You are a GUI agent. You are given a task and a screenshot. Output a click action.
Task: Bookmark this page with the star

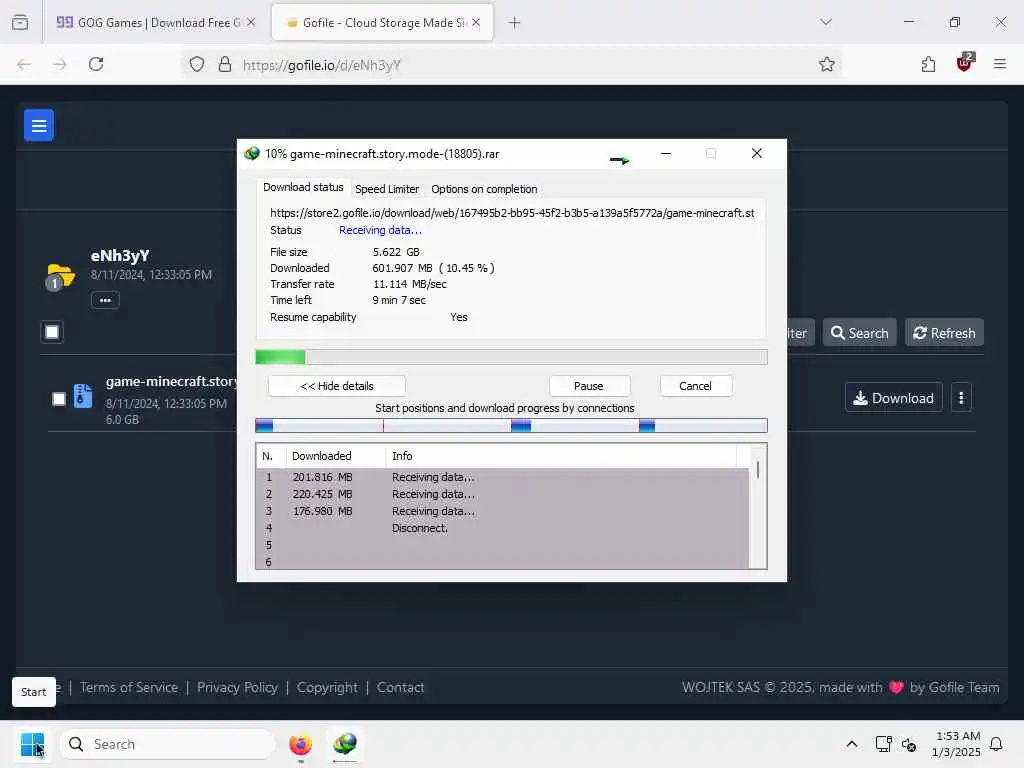(x=826, y=64)
